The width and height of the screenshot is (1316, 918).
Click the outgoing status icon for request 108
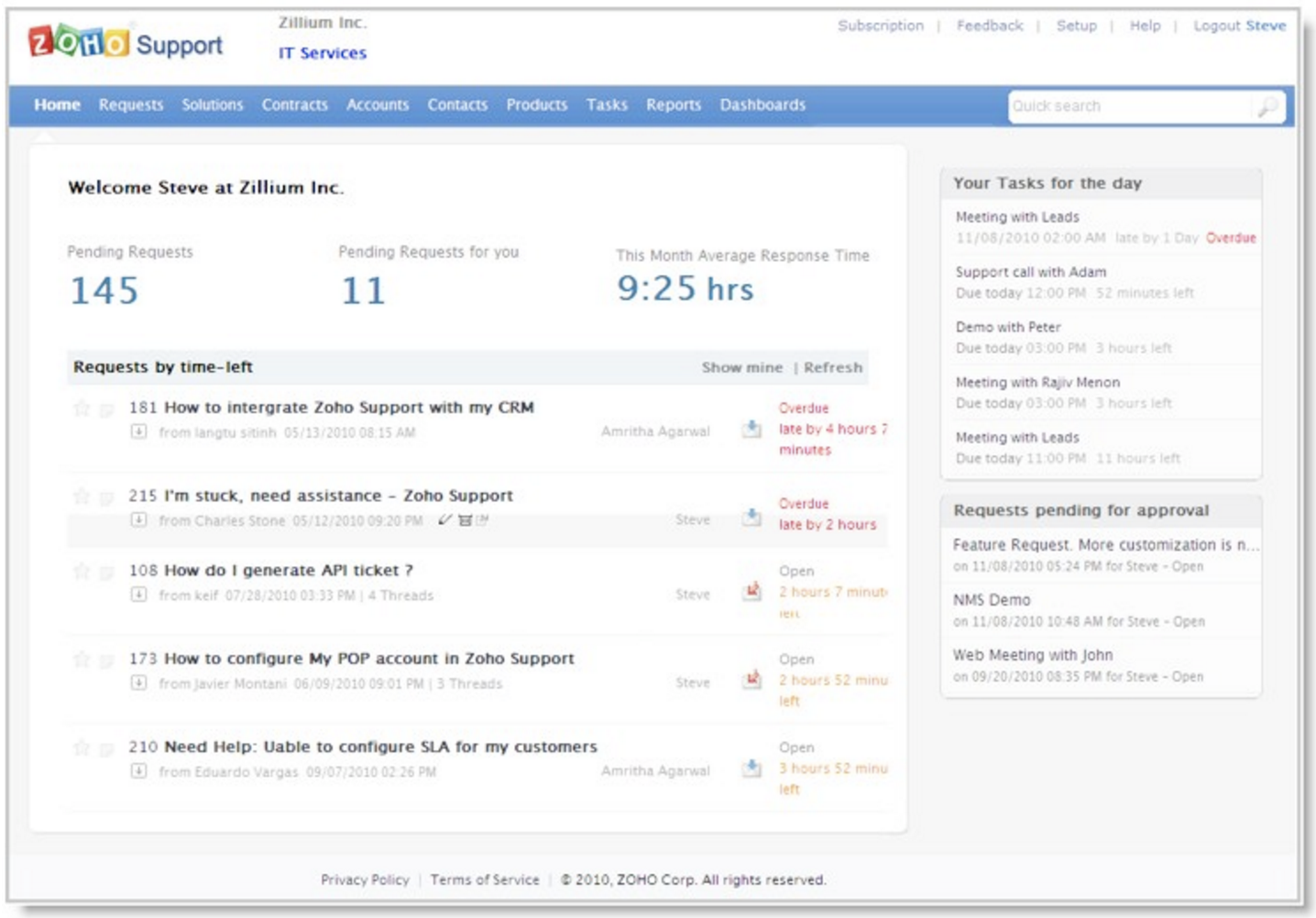(x=751, y=591)
